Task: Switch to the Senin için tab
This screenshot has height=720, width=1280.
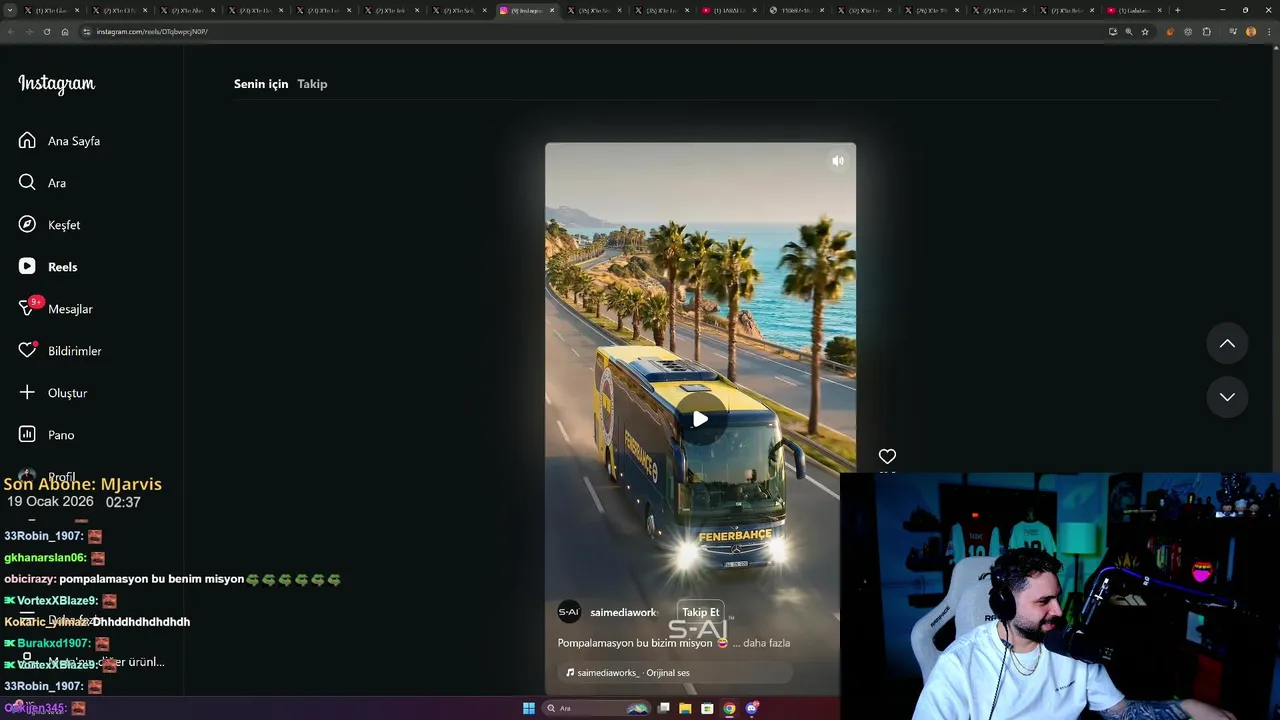Action: point(261,84)
